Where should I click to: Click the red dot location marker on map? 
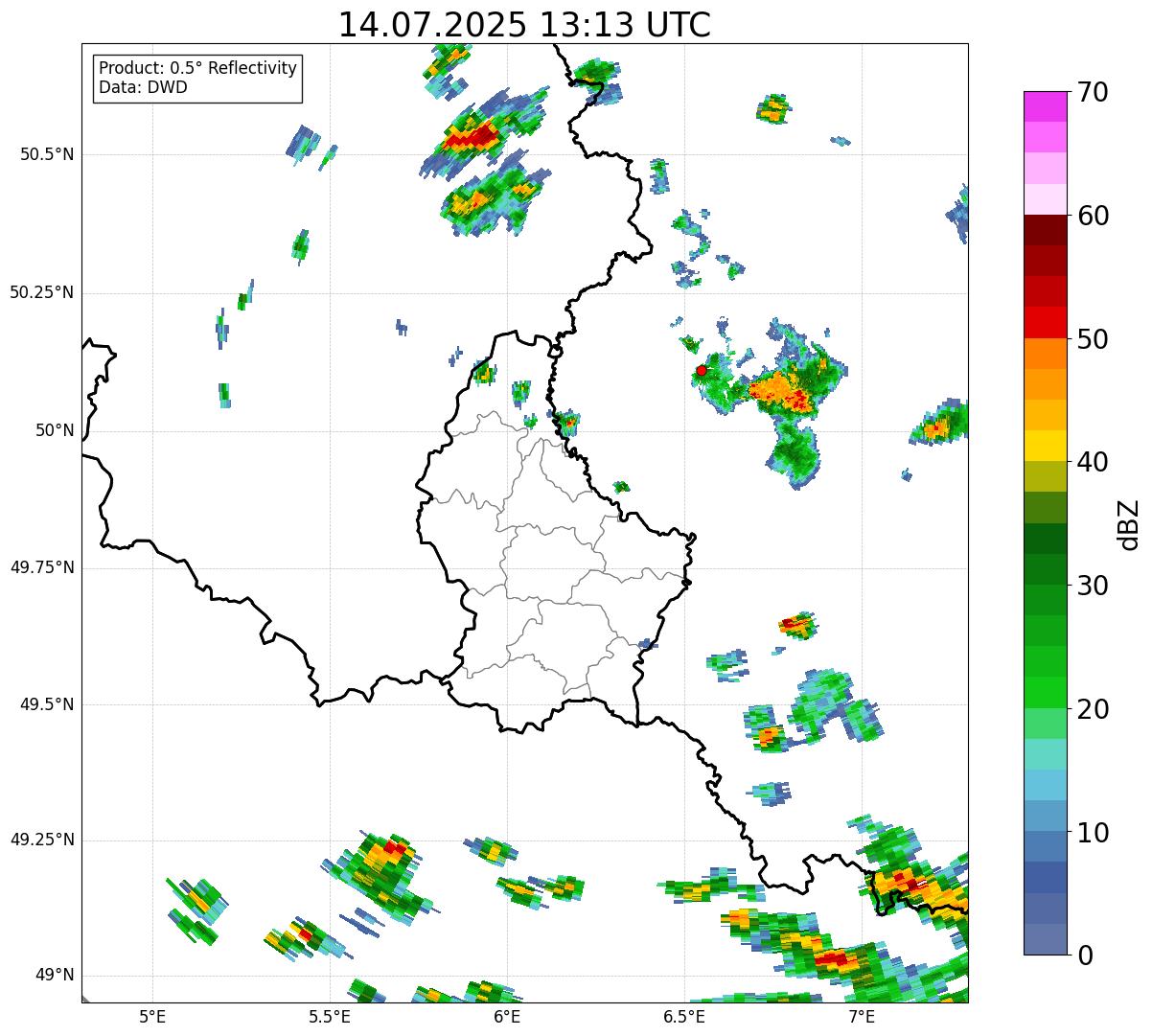[702, 370]
